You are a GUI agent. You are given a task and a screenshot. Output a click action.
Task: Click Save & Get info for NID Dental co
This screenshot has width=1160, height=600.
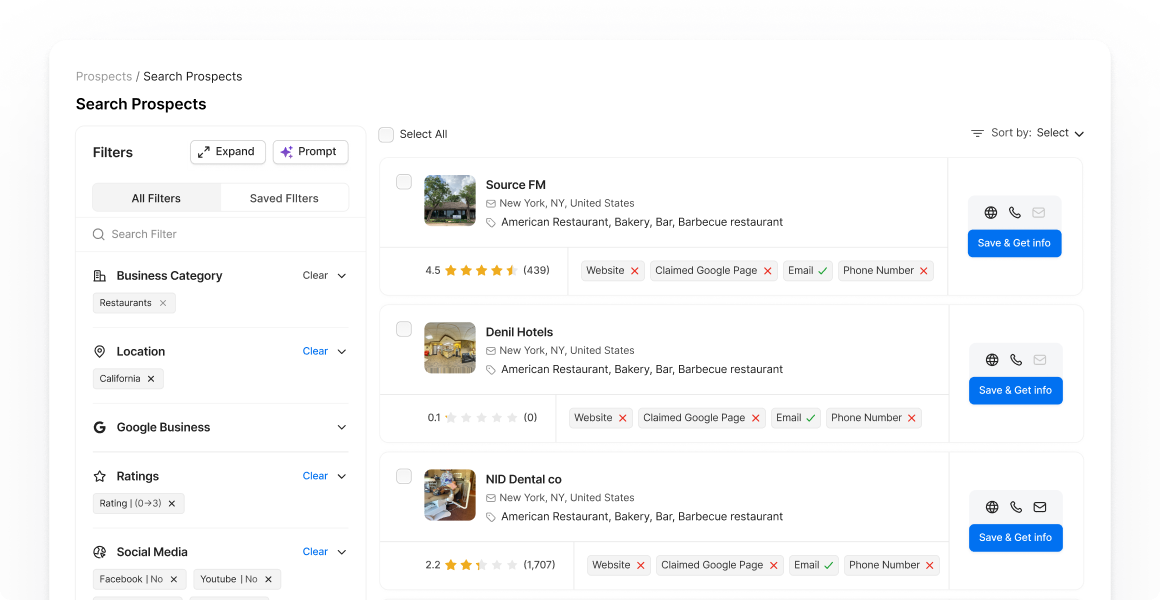(x=1016, y=538)
